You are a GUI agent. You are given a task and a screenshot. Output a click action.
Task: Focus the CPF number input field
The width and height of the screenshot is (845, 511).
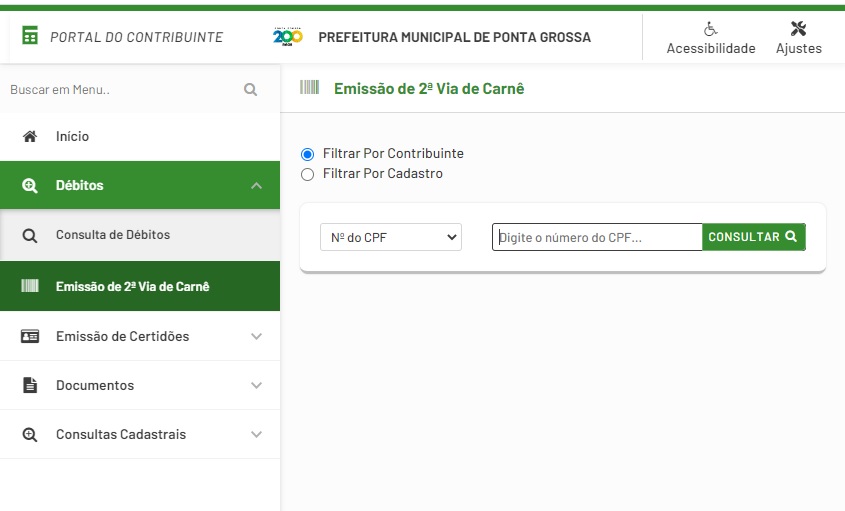[x=597, y=237]
